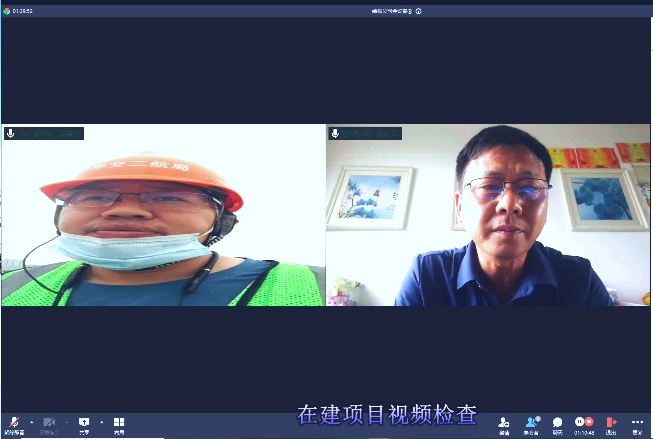This screenshot has height=439, width=653.
Task: Stop the recording with the red button
Action: (589, 422)
